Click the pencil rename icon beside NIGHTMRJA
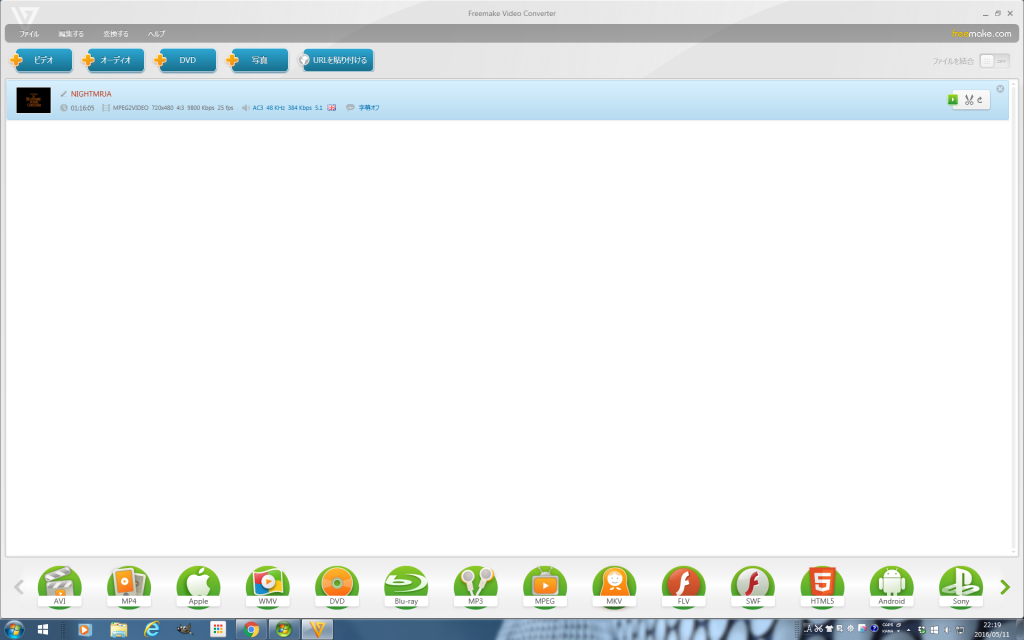Image resolution: width=1024 pixels, height=640 pixels. click(64, 94)
